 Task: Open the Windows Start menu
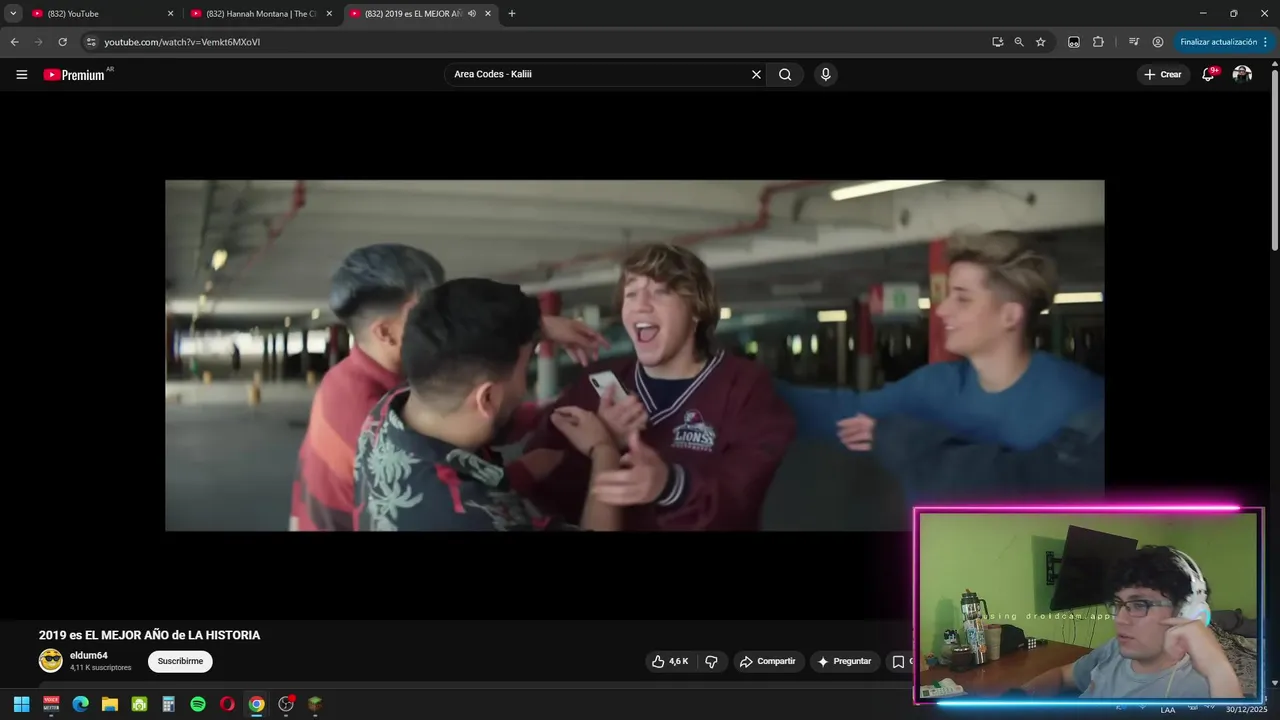pyautogui.click(x=21, y=704)
